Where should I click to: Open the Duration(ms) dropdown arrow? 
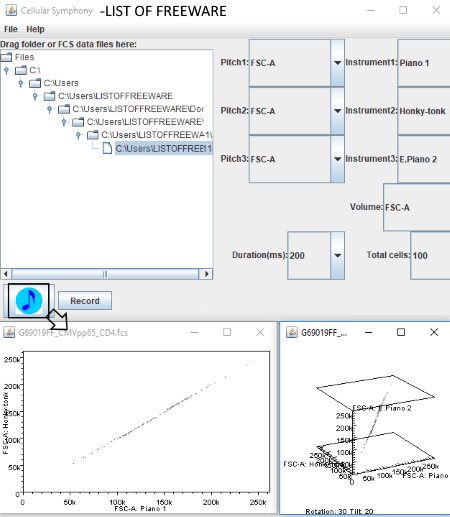coord(337,255)
